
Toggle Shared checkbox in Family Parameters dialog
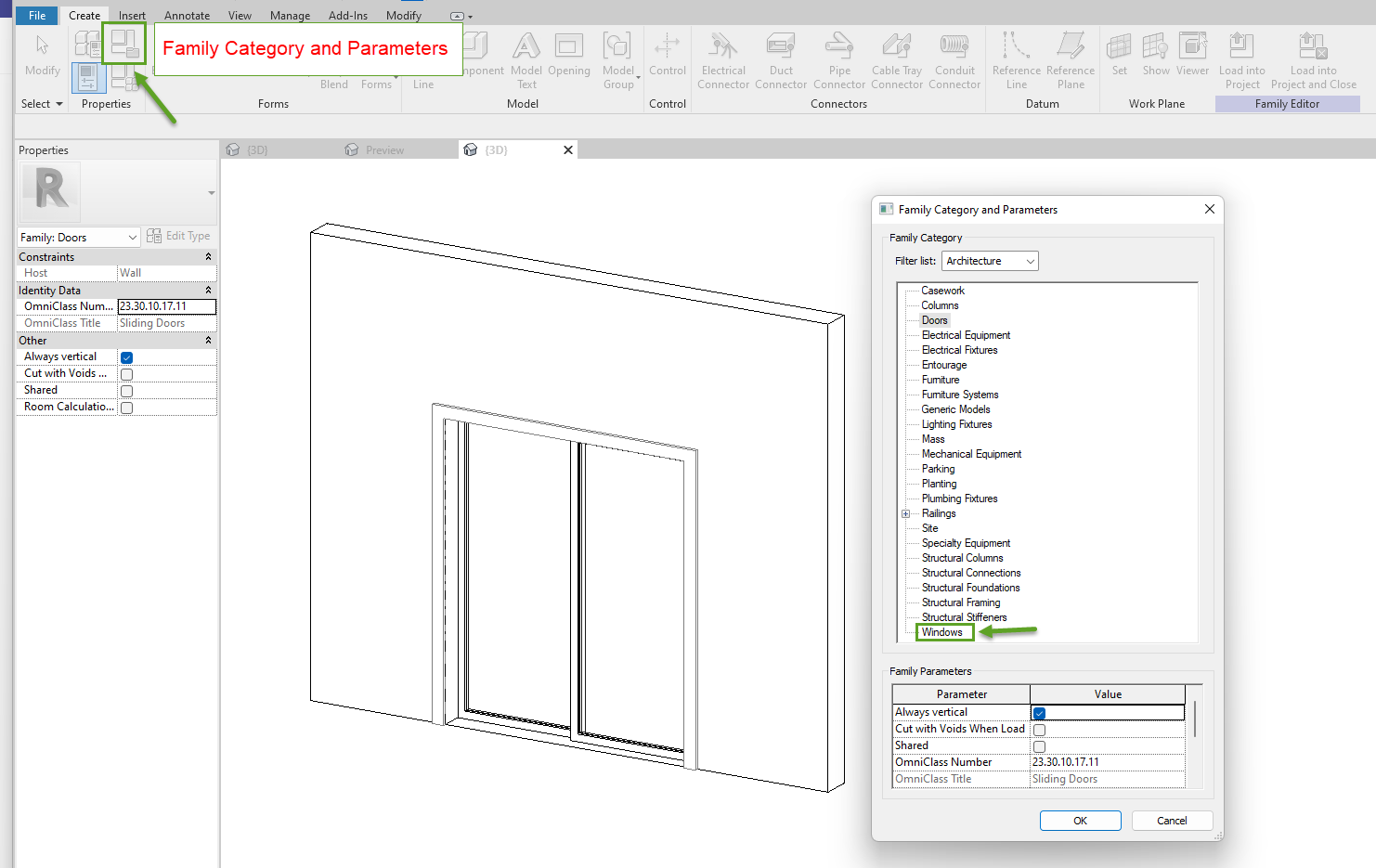[1039, 746]
